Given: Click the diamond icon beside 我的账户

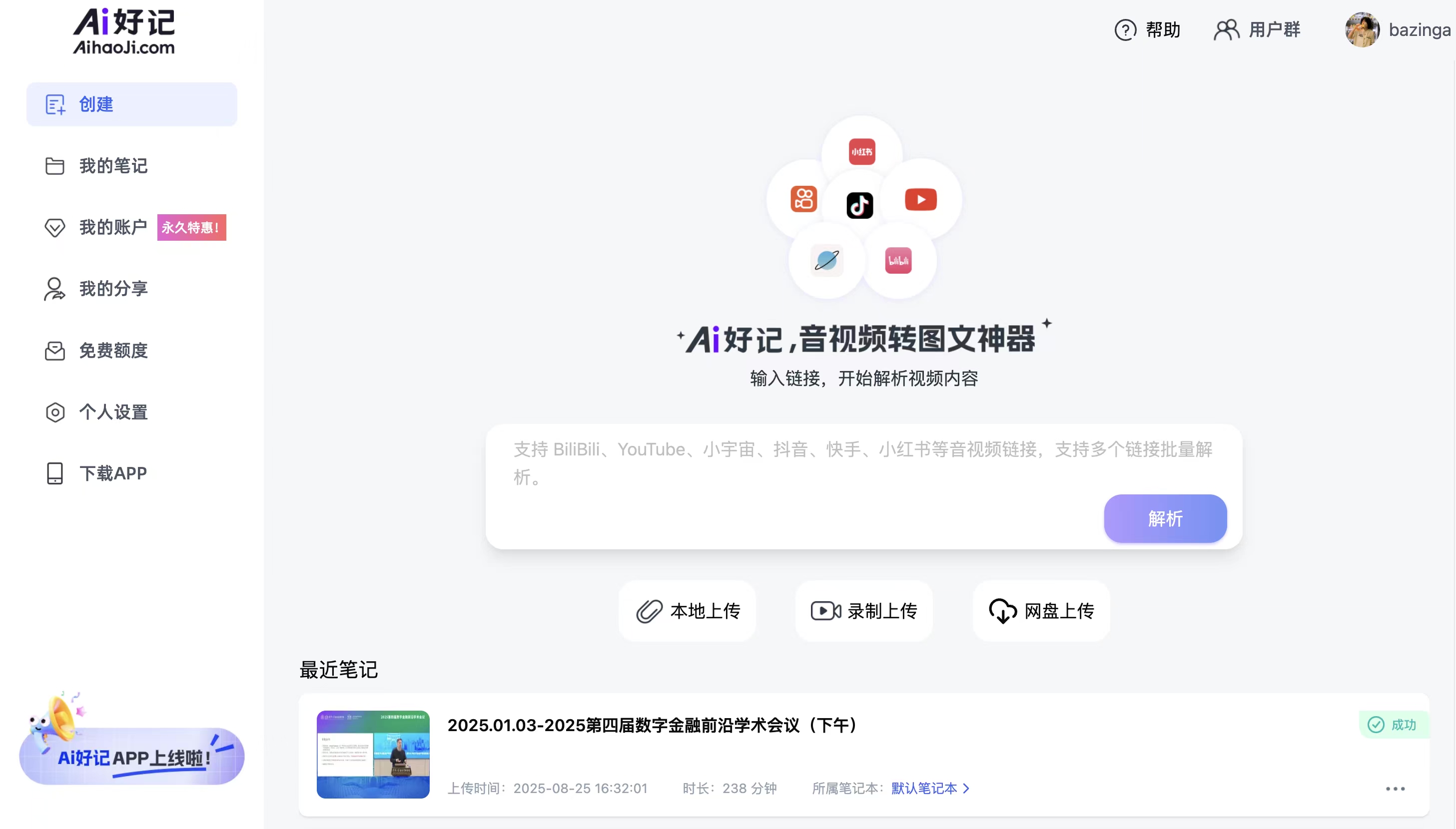Looking at the screenshot, I should tap(54, 228).
